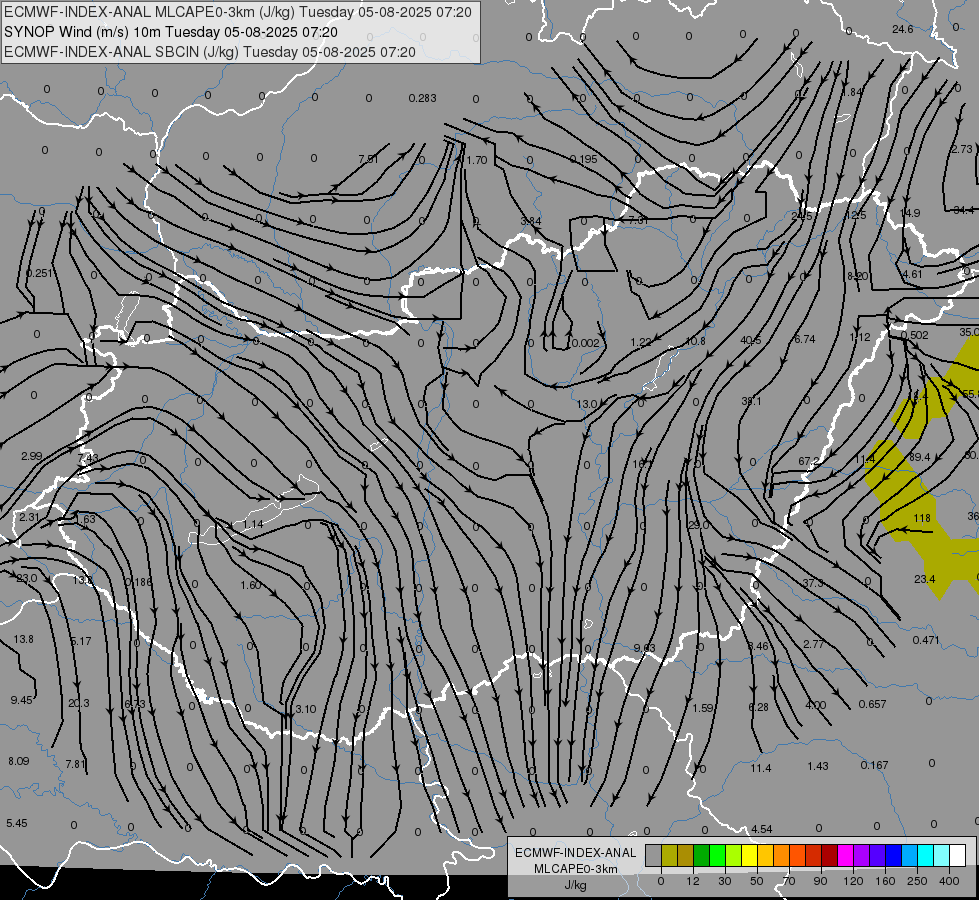This screenshot has width=979, height=900.
Task: Click the map value 0.283
Action: point(423,98)
